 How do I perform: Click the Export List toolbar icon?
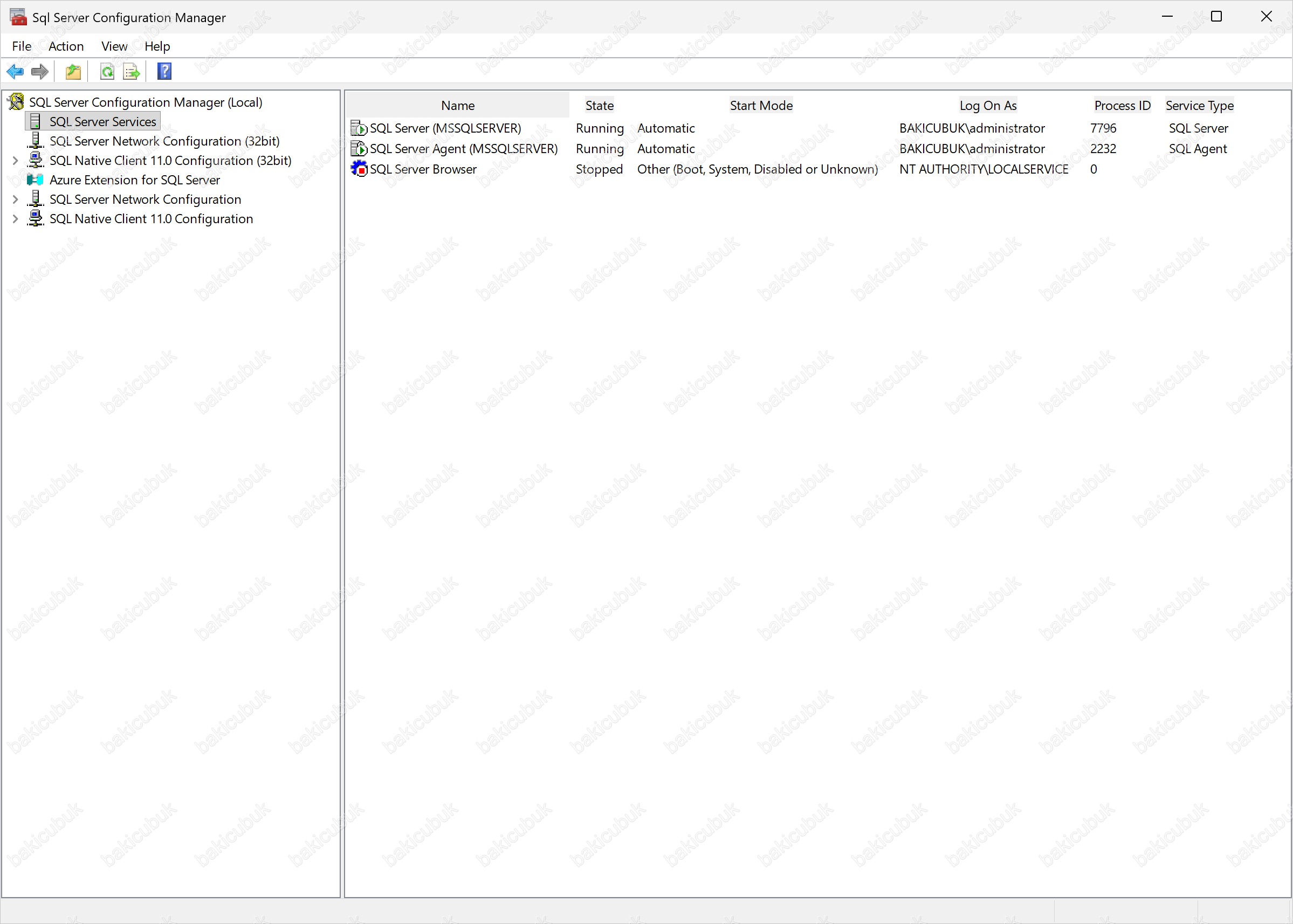[132, 72]
